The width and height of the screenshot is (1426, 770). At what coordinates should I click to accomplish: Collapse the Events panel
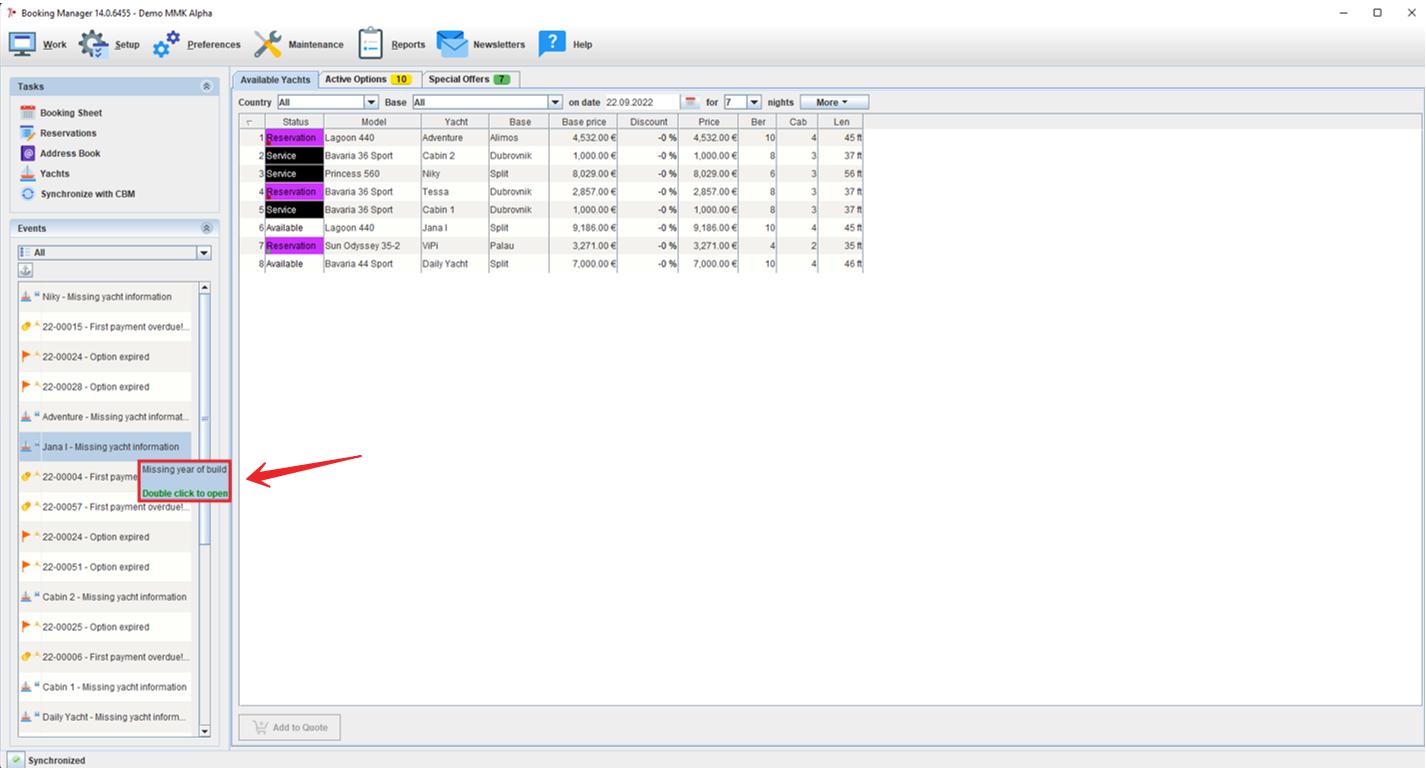[x=207, y=229]
